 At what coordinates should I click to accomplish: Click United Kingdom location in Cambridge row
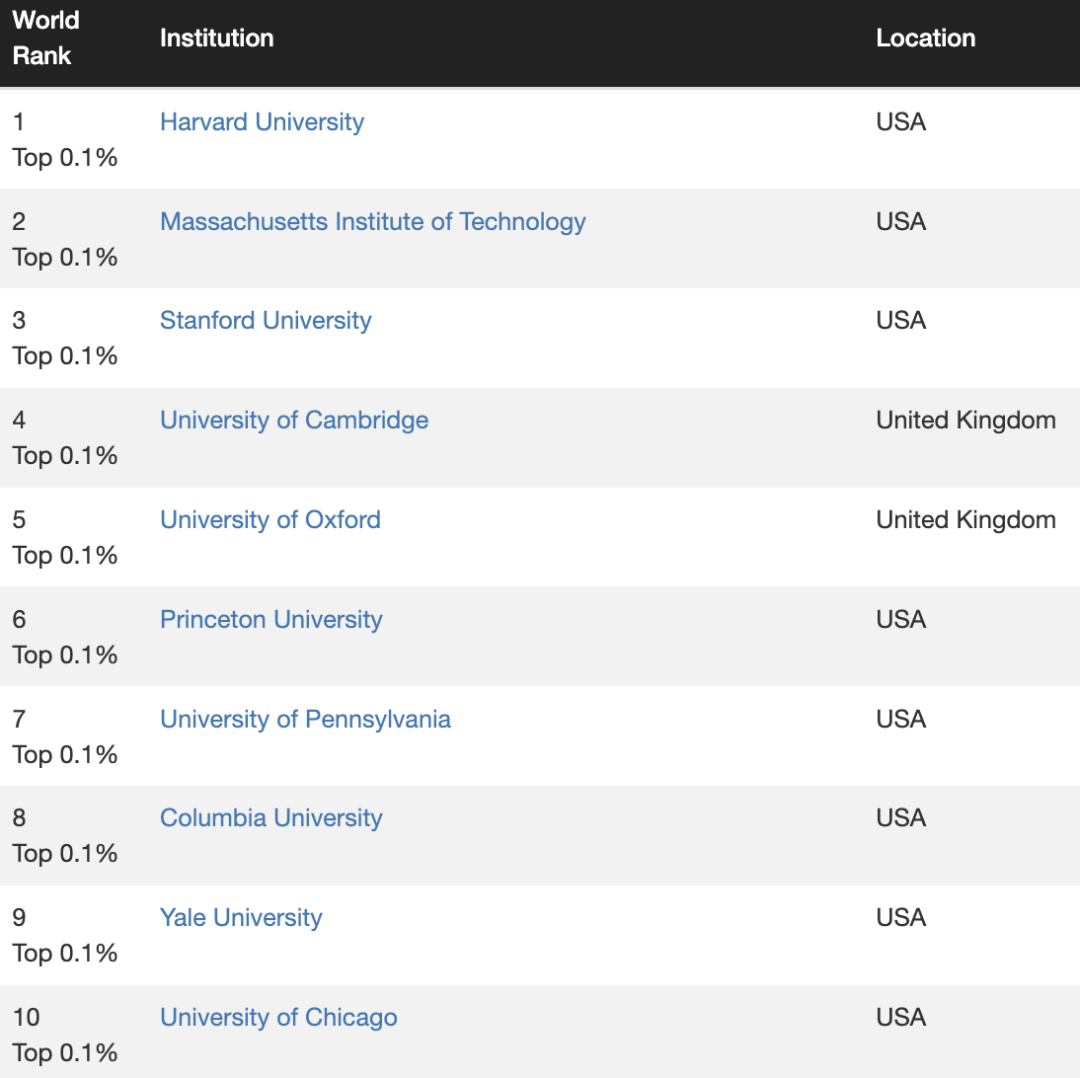pos(965,420)
